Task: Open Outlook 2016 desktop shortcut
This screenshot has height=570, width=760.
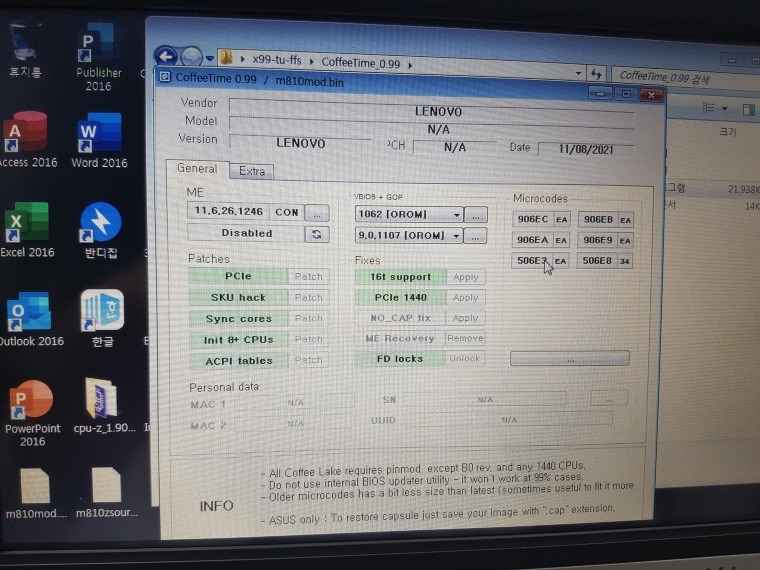Action: pyautogui.click(x=31, y=319)
